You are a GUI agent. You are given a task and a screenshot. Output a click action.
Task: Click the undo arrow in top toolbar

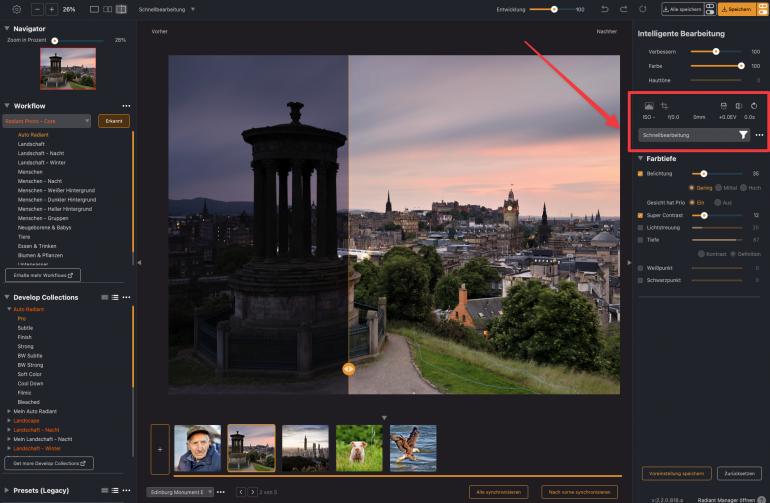point(605,9)
